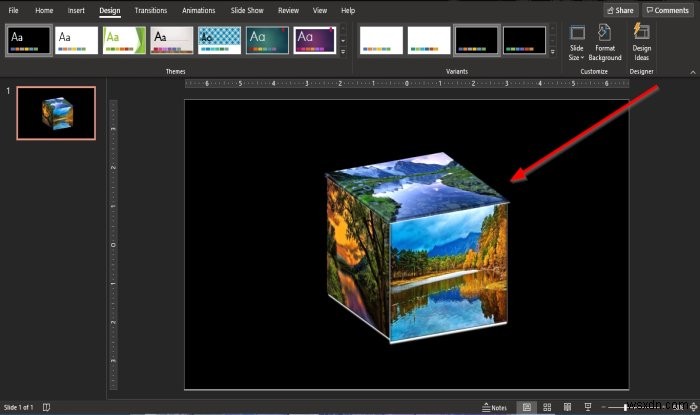The image size is (700, 415).
Task: Apply the purple theme thumbnail
Action: tap(315, 40)
